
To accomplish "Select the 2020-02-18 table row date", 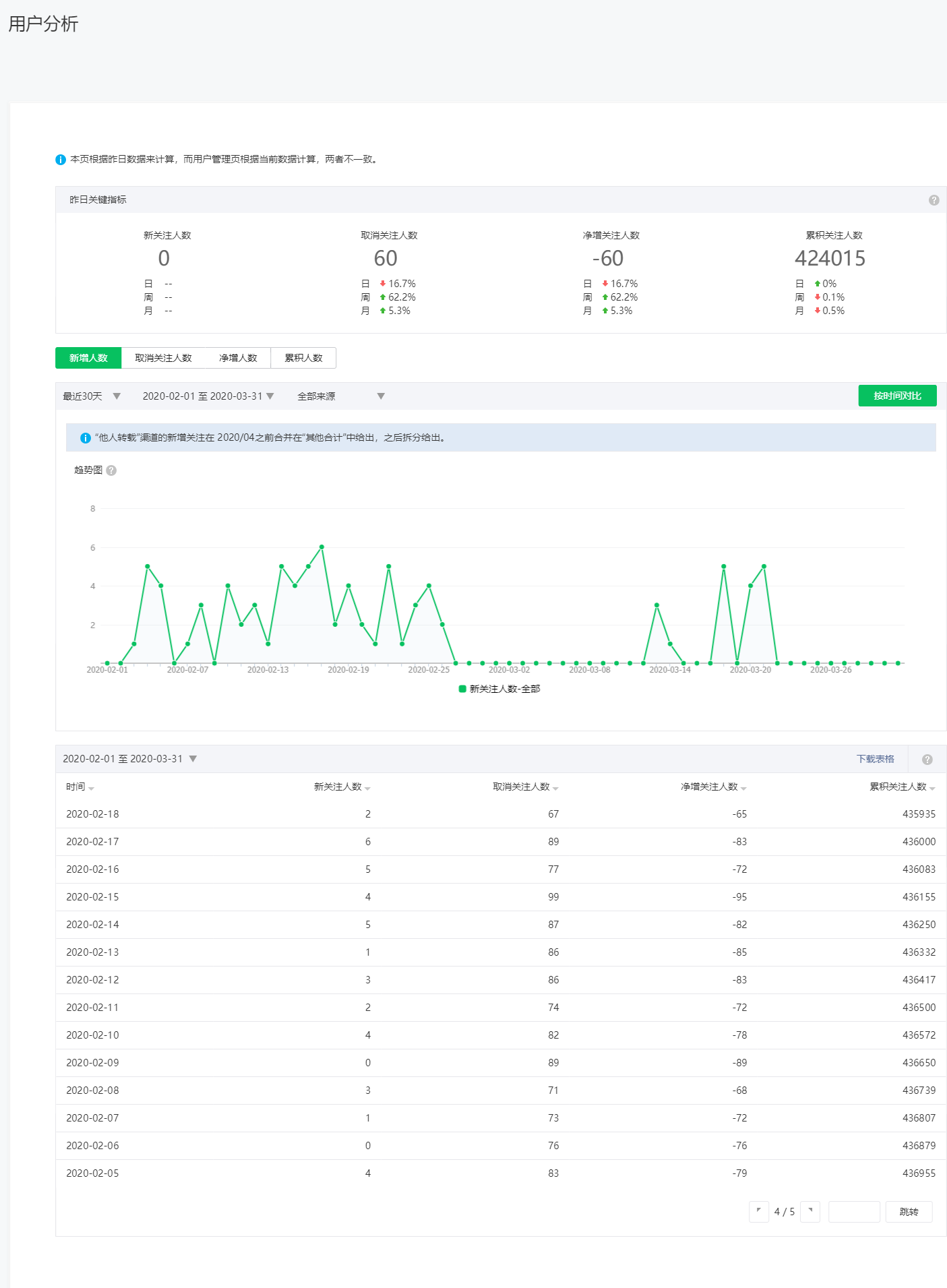I will [92, 814].
